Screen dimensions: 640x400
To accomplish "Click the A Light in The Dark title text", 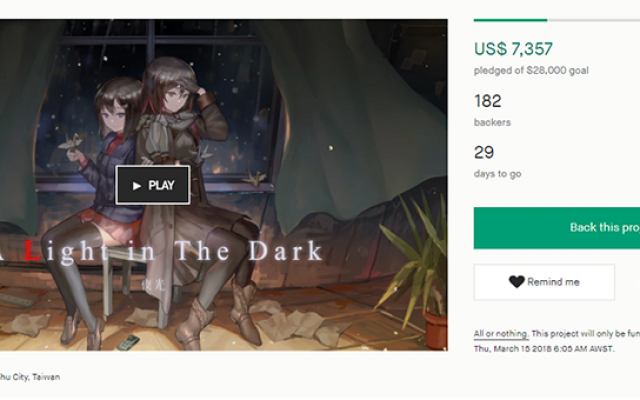I will 161,250.
